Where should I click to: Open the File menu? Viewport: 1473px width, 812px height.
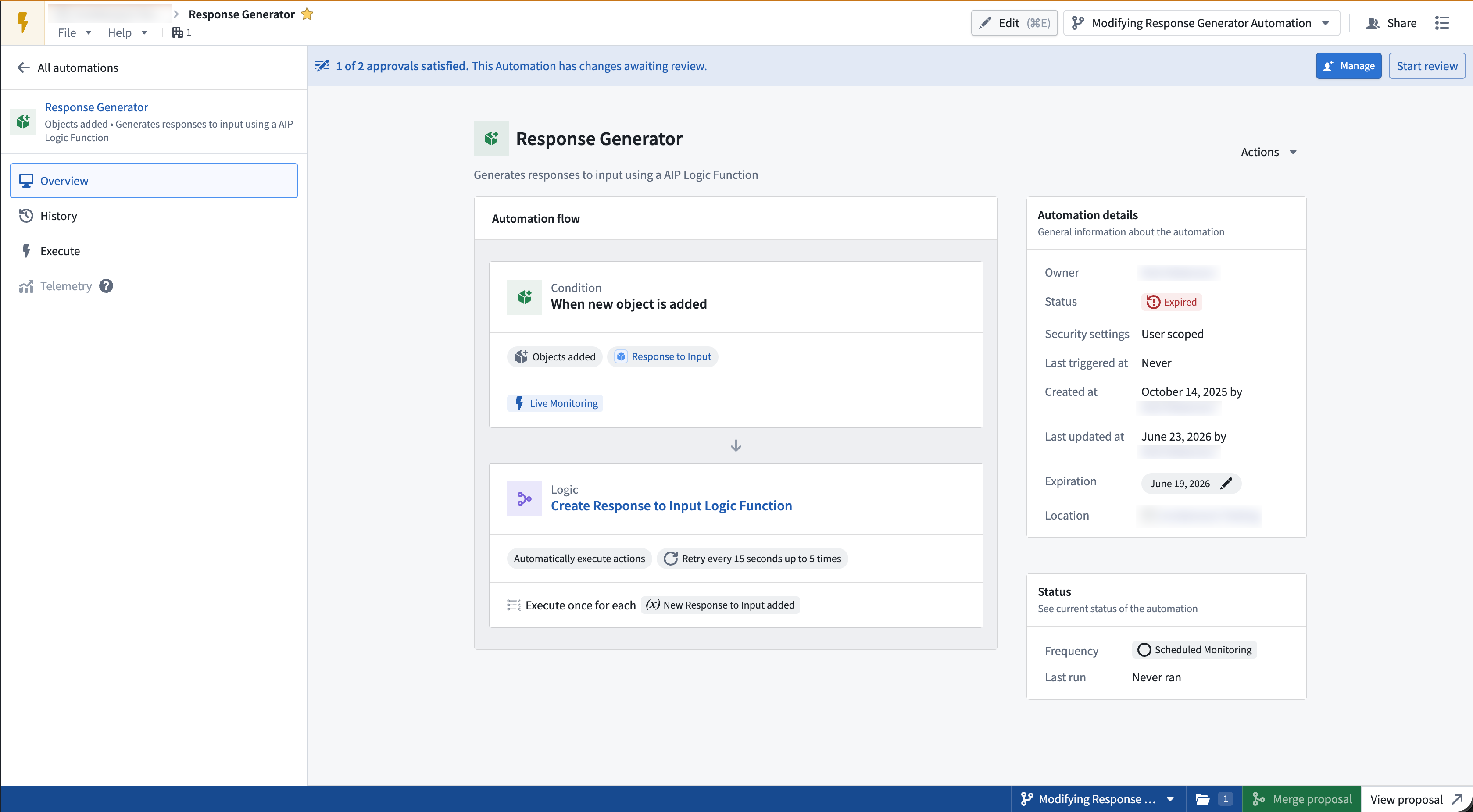click(74, 32)
